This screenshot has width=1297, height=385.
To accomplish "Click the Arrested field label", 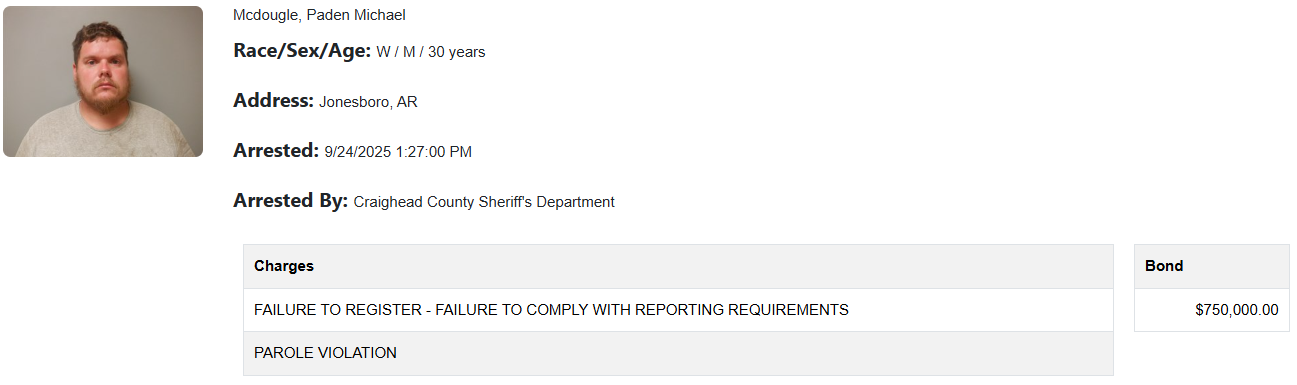I will point(277,151).
